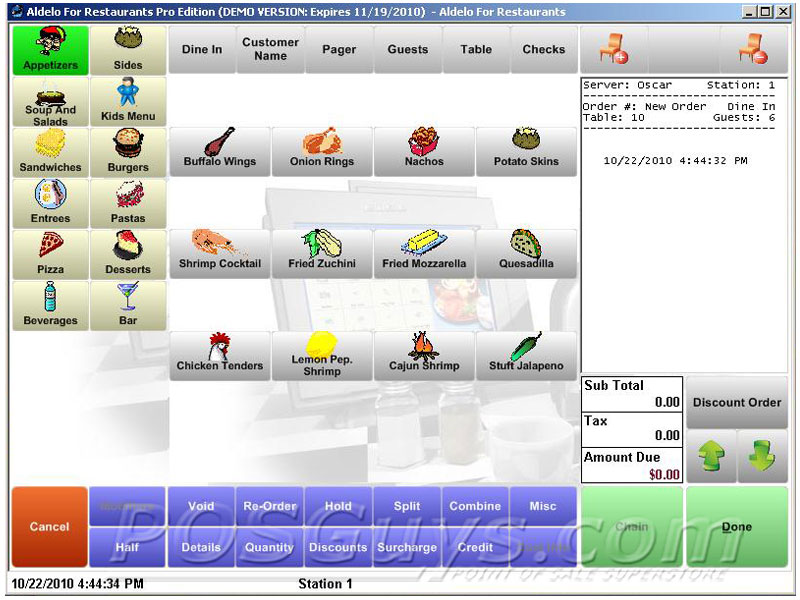This screenshot has width=800, height=600.
Task: Open the Sides category
Action: pos(128,51)
